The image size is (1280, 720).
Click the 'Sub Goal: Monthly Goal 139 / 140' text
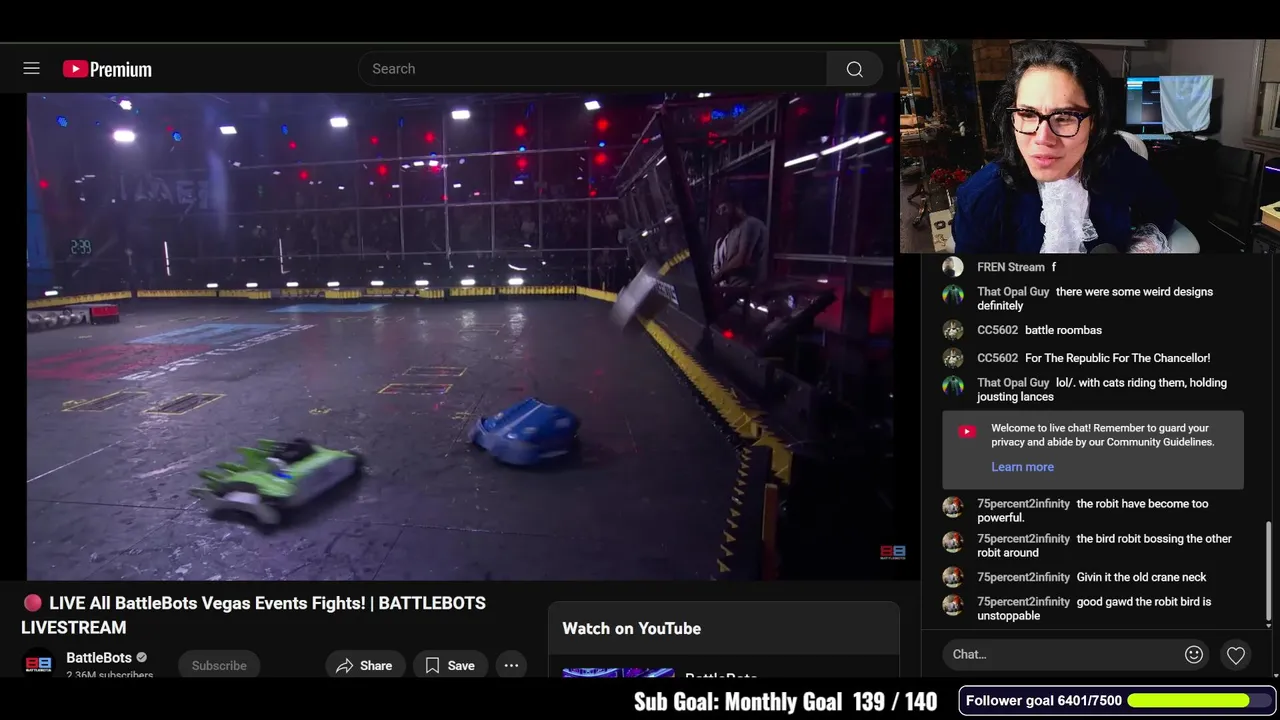pos(785,702)
